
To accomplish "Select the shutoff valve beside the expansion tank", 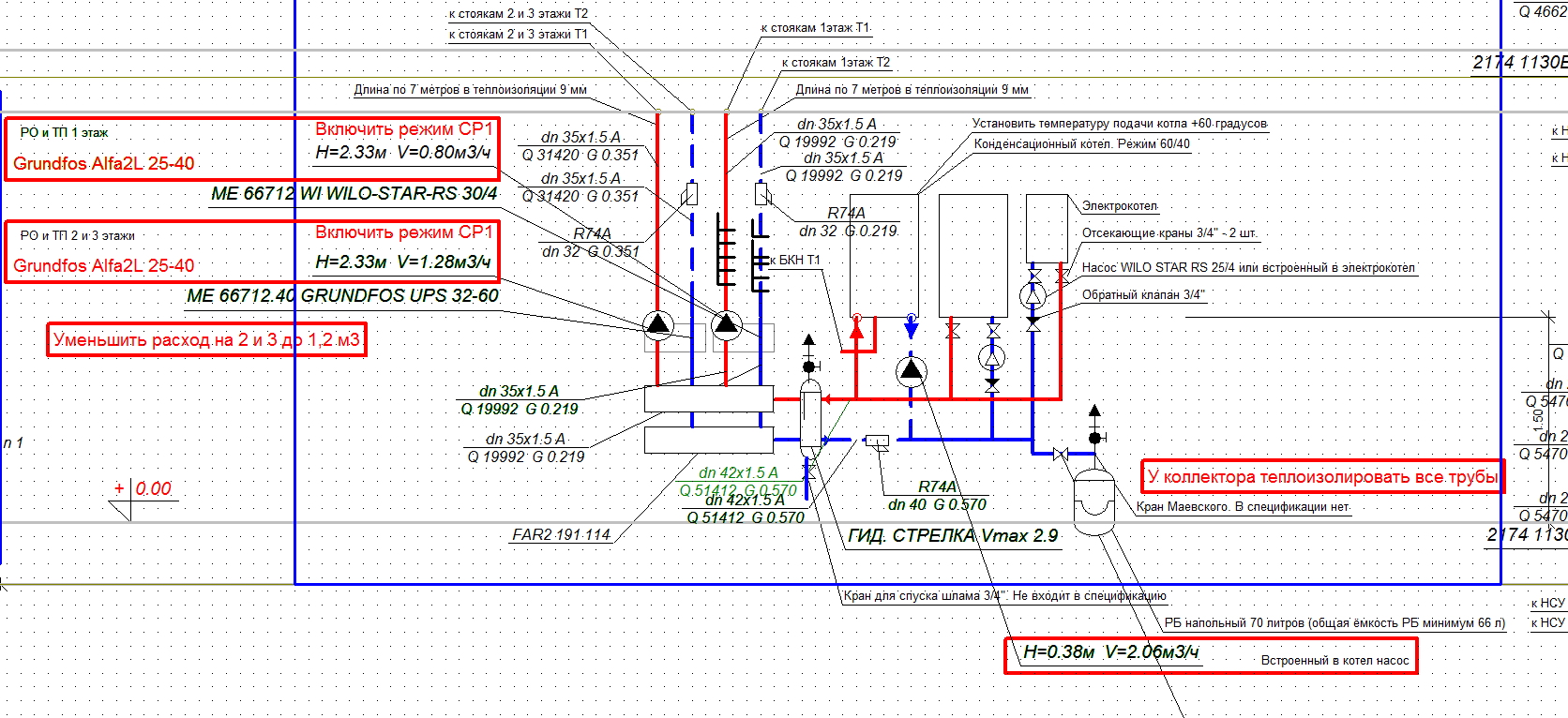I will 1061,455.
